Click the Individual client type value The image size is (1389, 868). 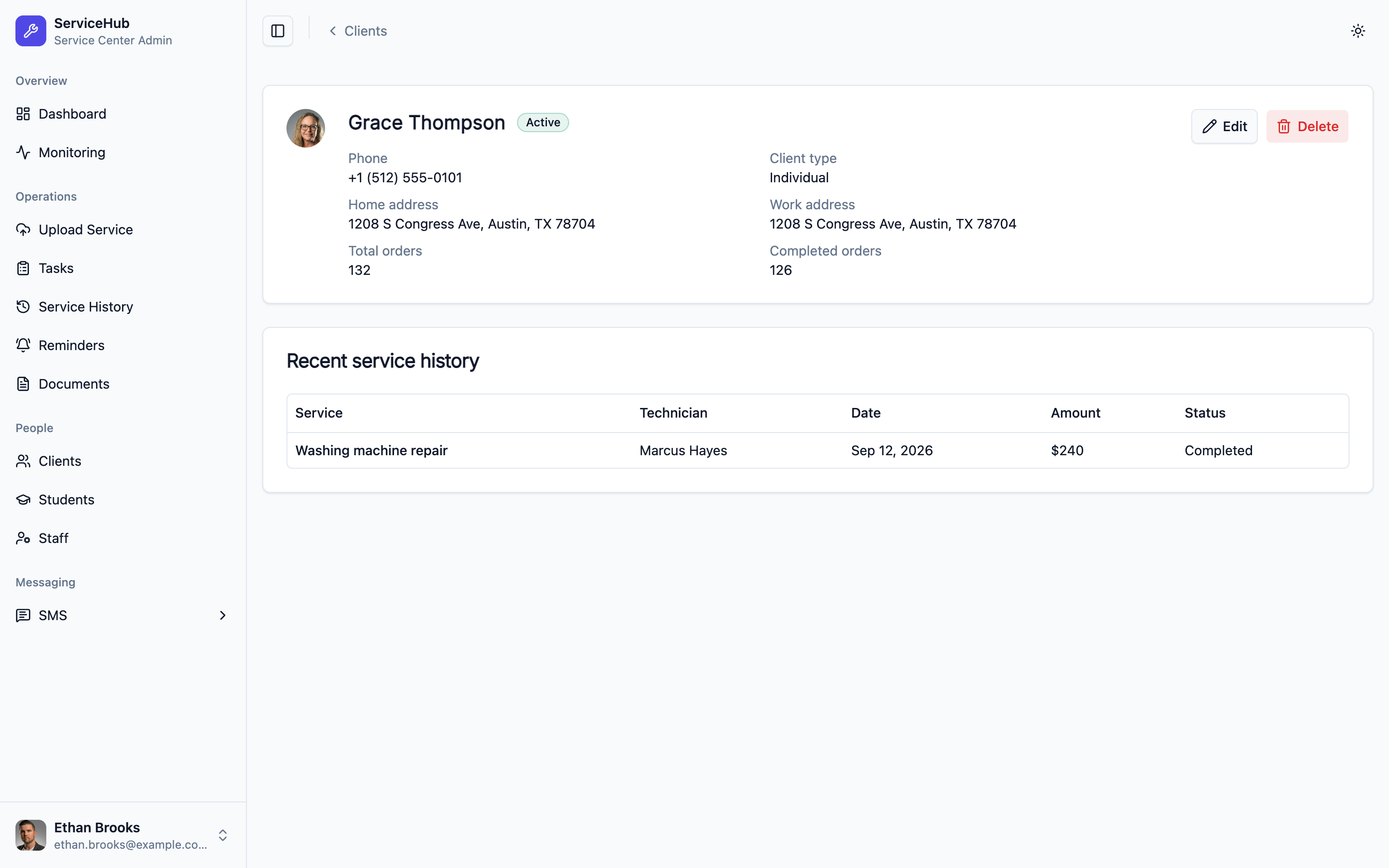pos(799,177)
